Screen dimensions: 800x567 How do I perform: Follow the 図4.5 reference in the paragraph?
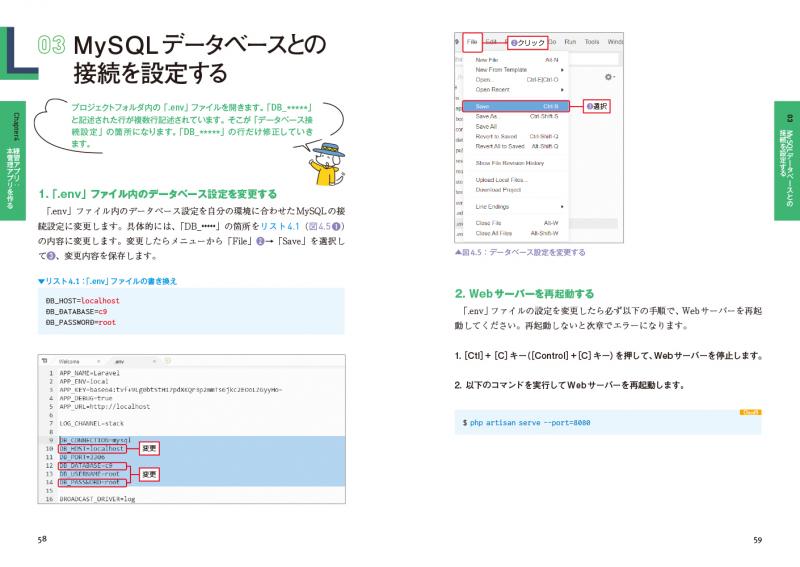(320, 226)
